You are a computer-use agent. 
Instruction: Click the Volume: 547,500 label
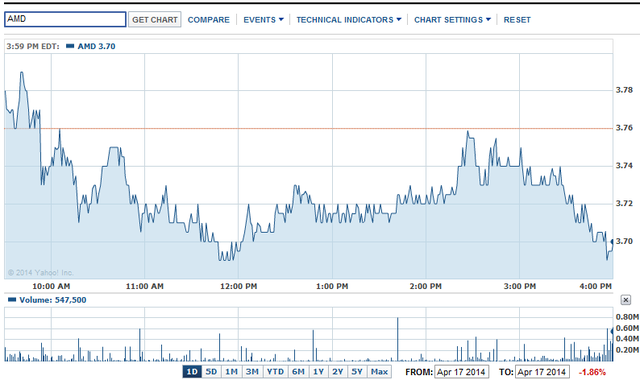[53, 300]
